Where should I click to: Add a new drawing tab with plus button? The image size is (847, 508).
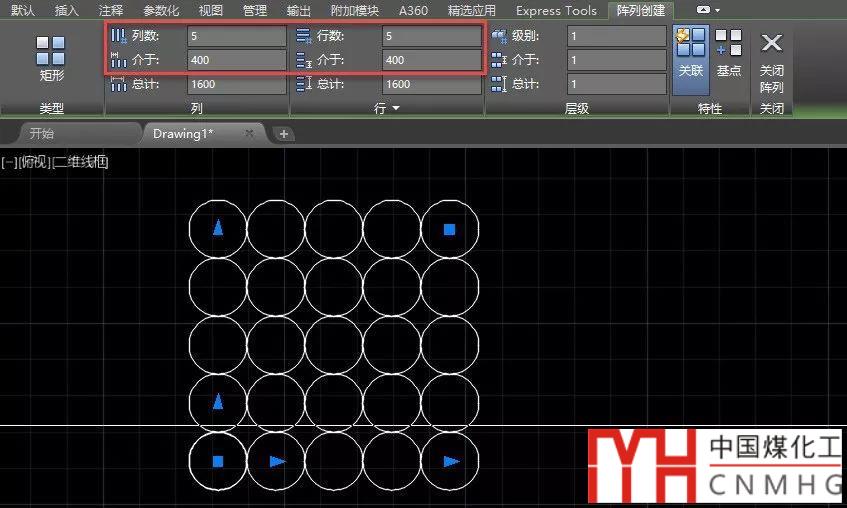[284, 133]
